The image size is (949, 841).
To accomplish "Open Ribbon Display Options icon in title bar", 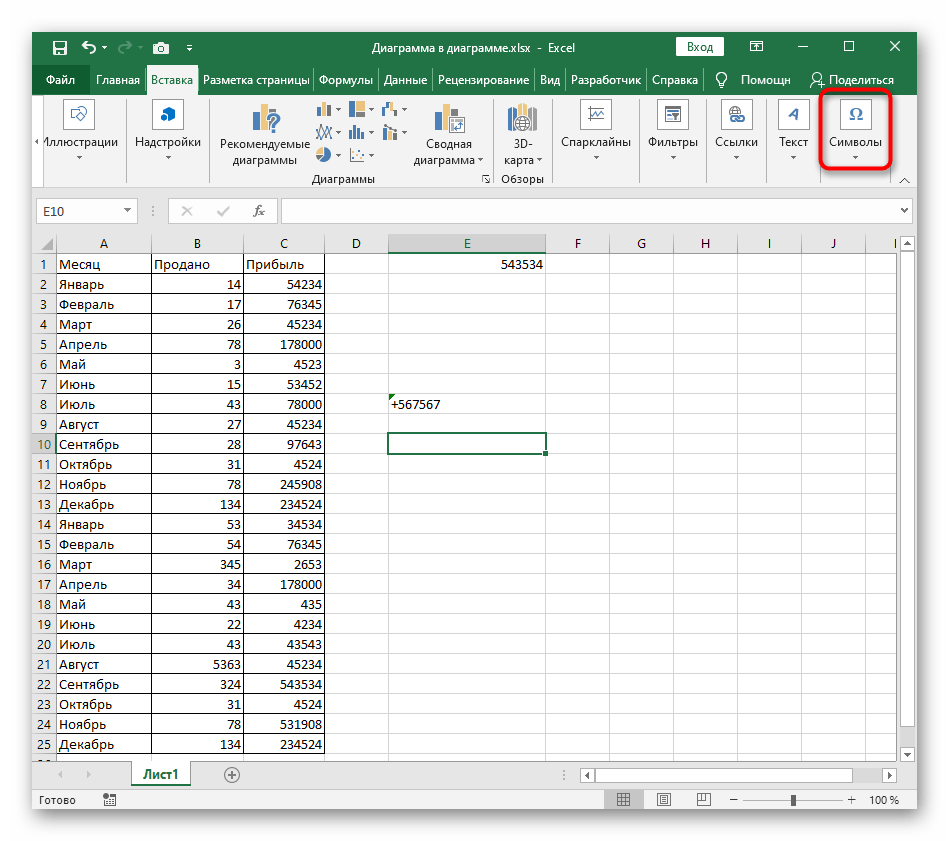I will (757, 47).
